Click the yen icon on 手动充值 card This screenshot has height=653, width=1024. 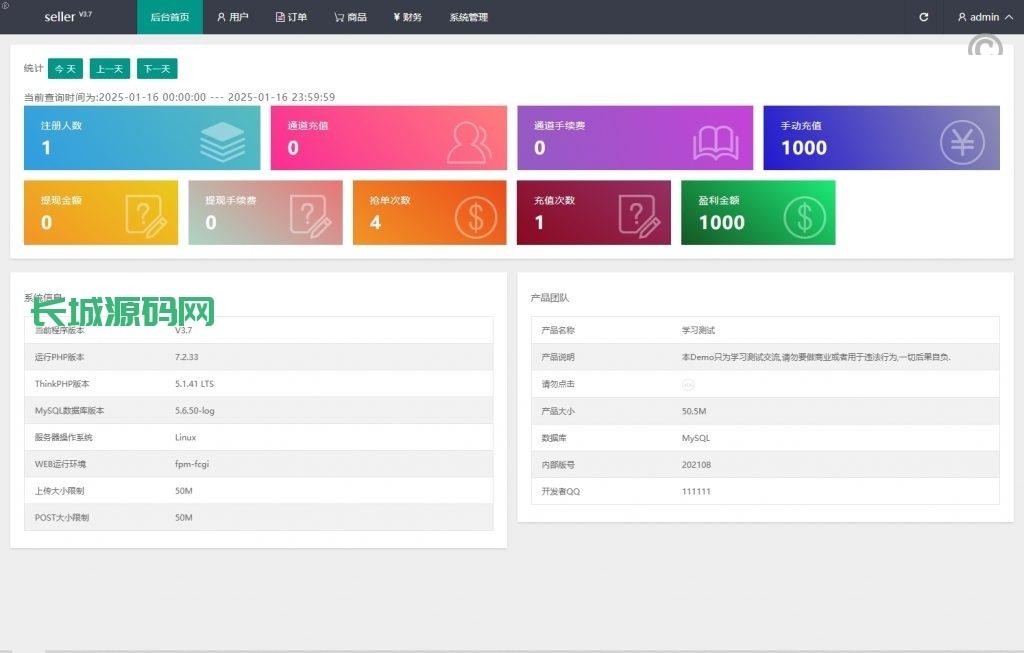962,142
